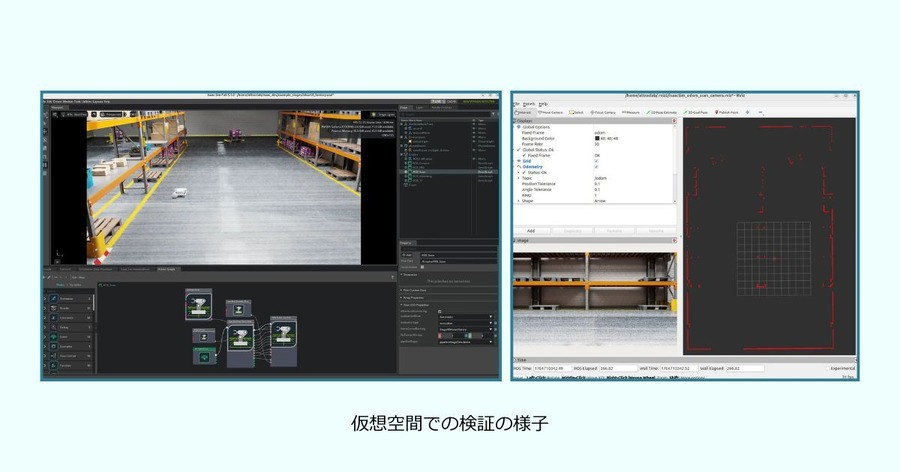Click the Remove button in RViz Displays
900x472 pixels.
pos(614,231)
